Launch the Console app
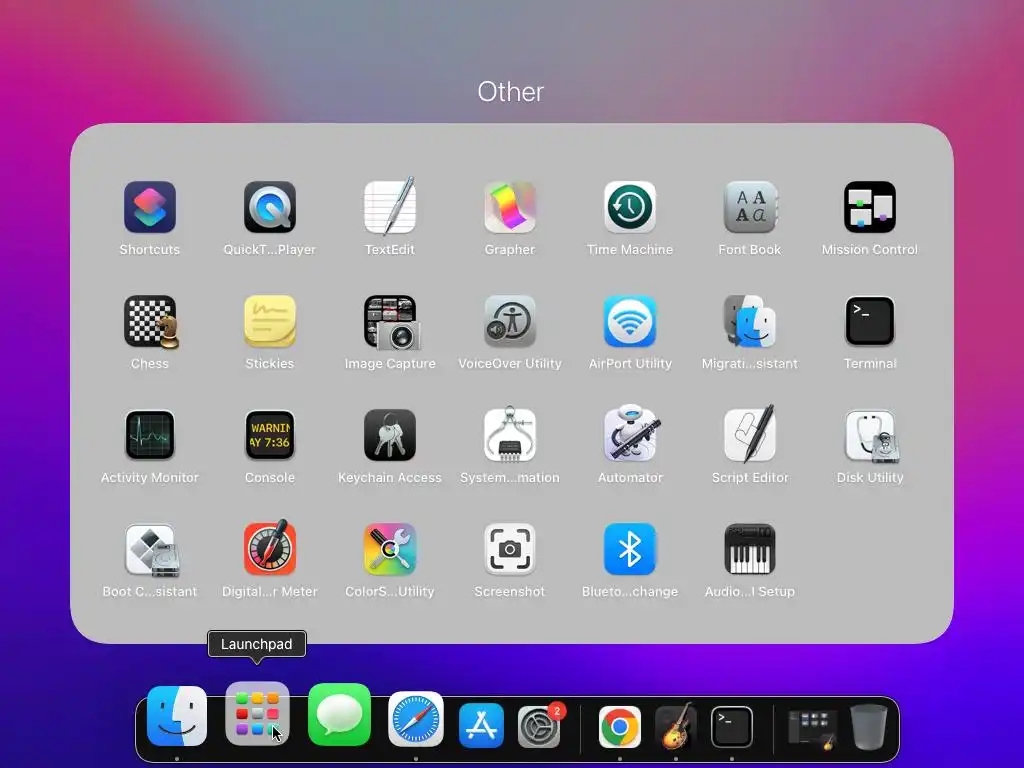This screenshot has width=1024, height=768. point(270,435)
